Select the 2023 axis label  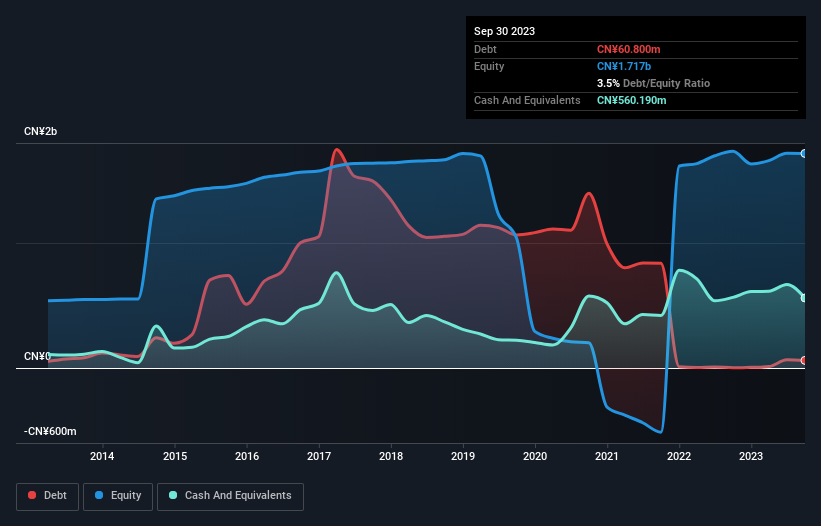click(x=751, y=456)
